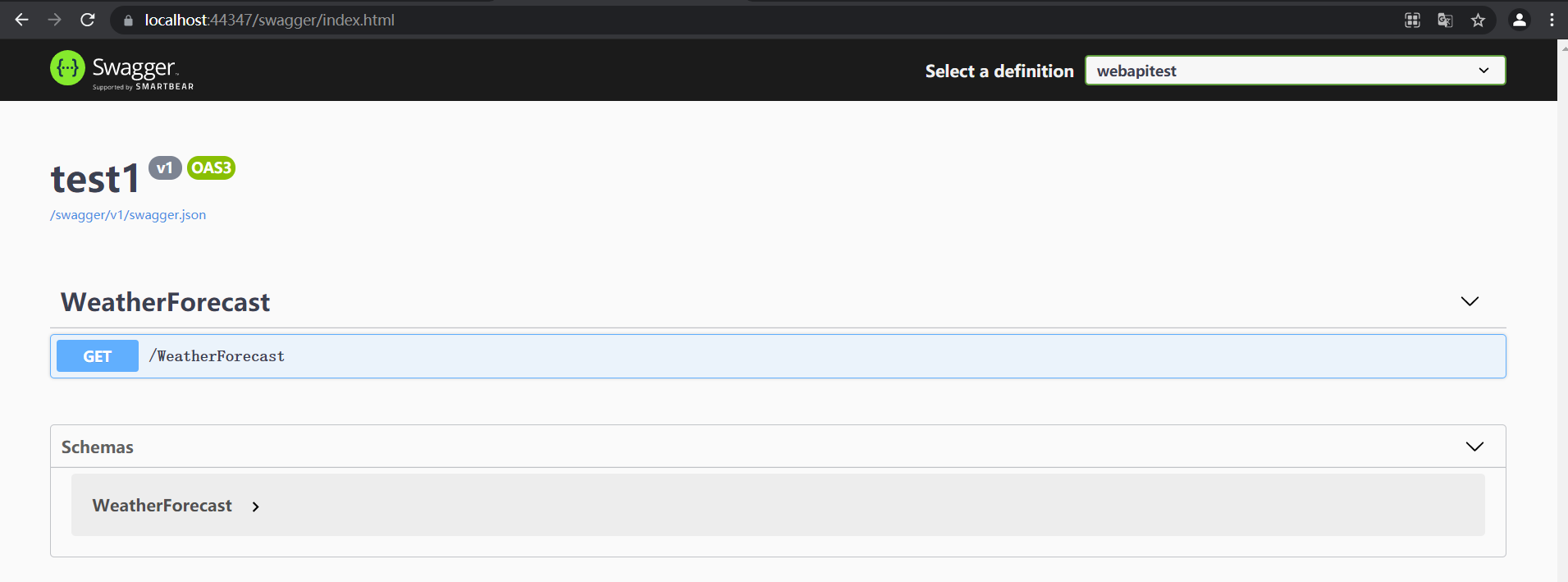Image resolution: width=1568 pixels, height=582 pixels.
Task: Open the /swagger/v1/swagger.json link
Action: [128, 215]
